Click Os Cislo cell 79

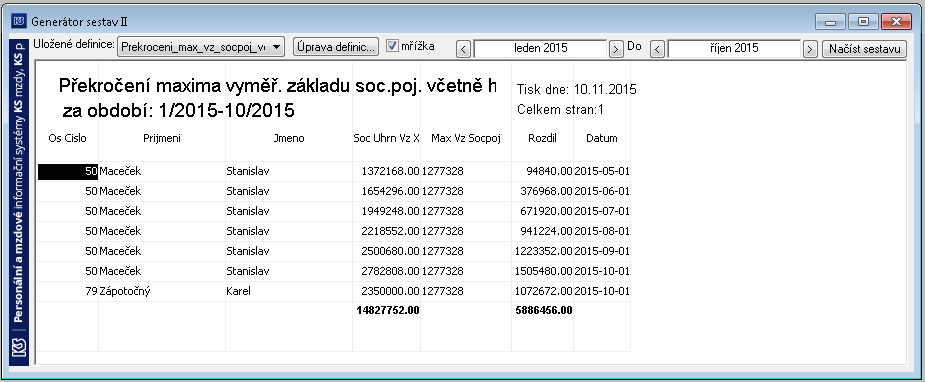tap(91, 291)
